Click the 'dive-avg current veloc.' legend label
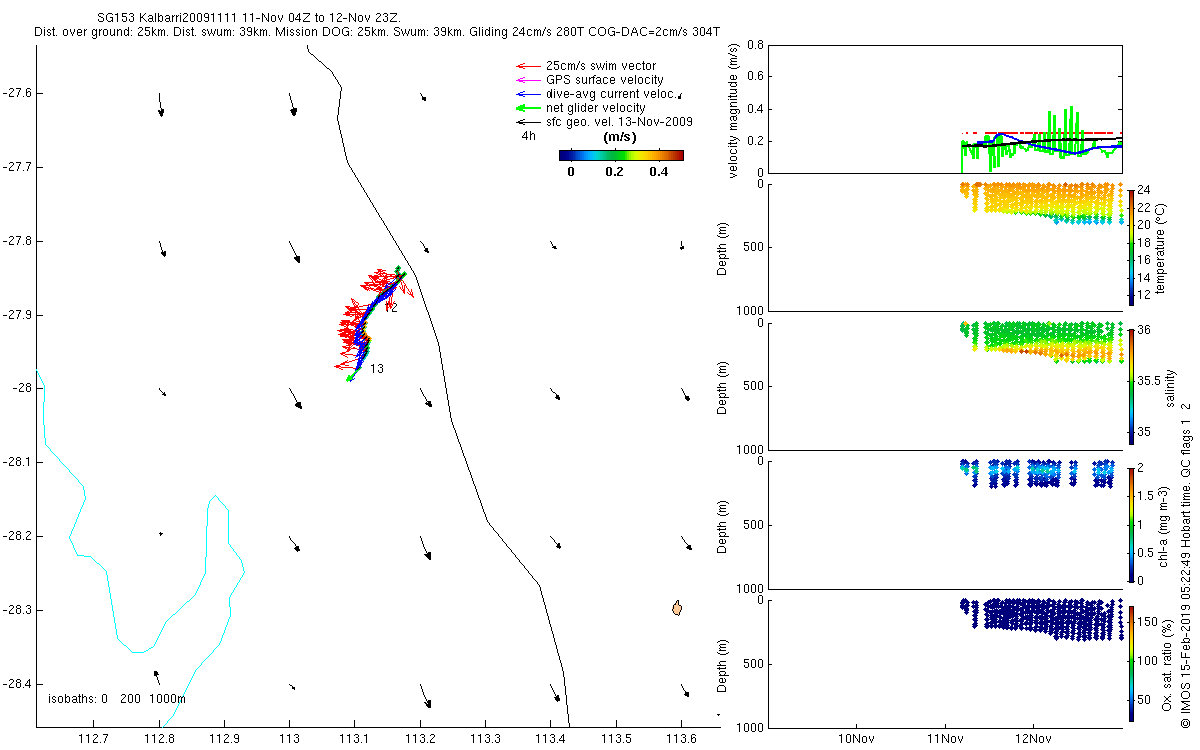Image resolution: width=1200 pixels, height=750 pixels. pyautogui.click(x=612, y=94)
